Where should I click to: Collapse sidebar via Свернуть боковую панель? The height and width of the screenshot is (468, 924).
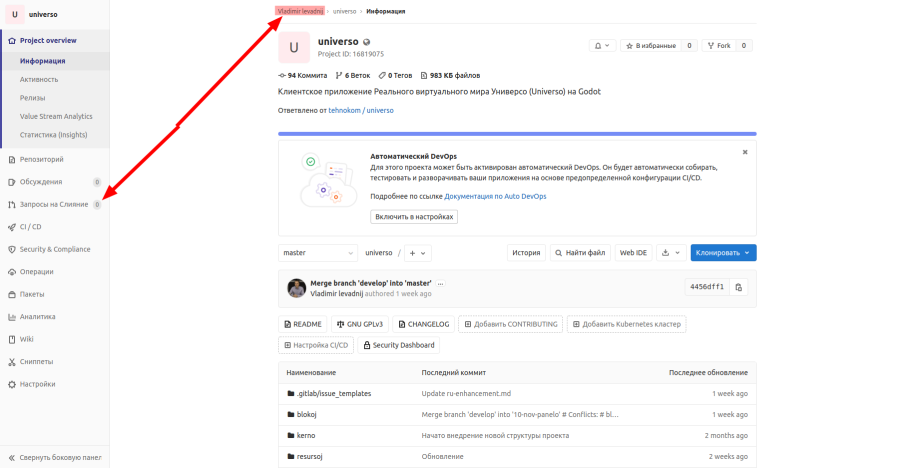[x=54, y=457]
